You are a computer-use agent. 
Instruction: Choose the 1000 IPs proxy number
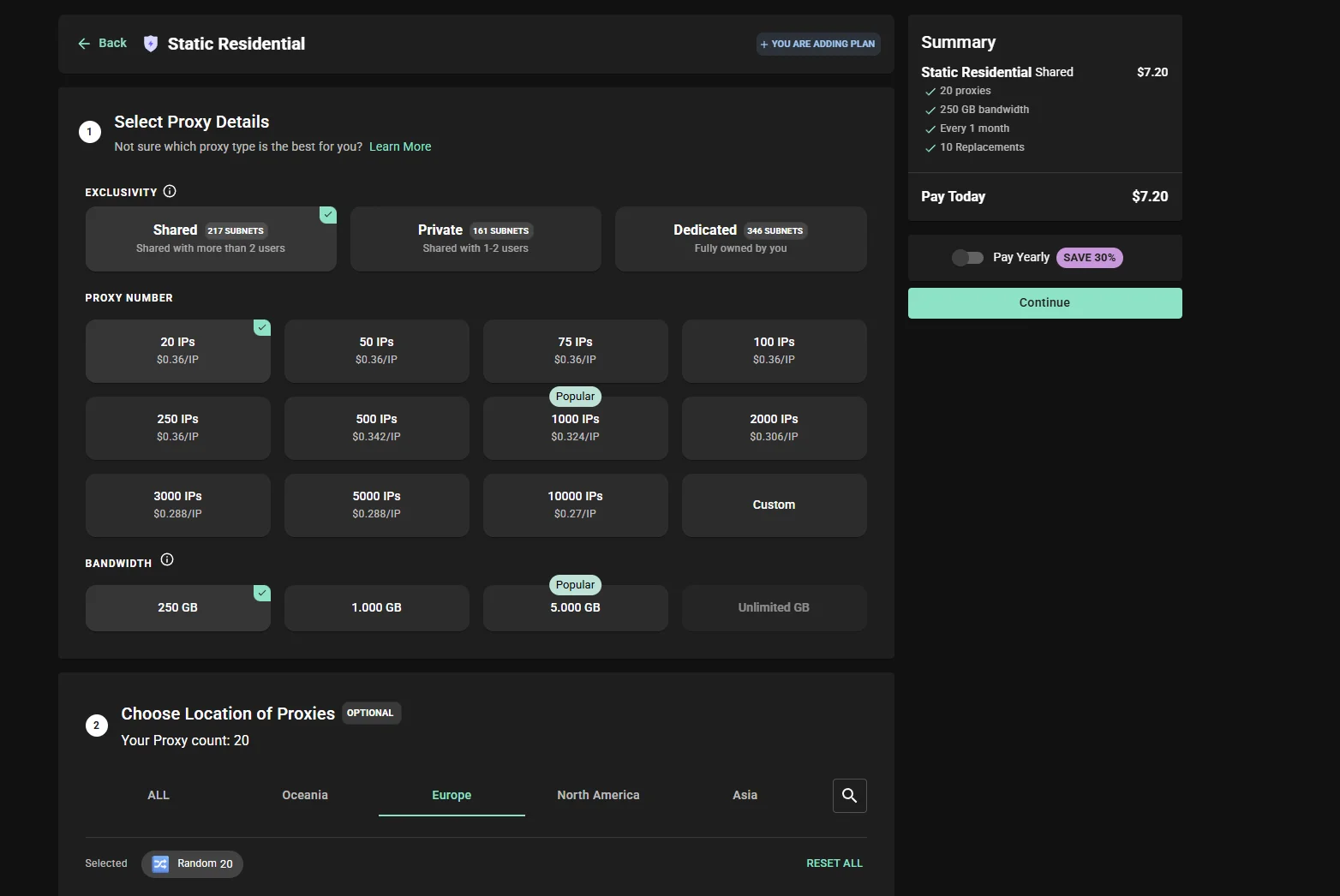coord(575,427)
